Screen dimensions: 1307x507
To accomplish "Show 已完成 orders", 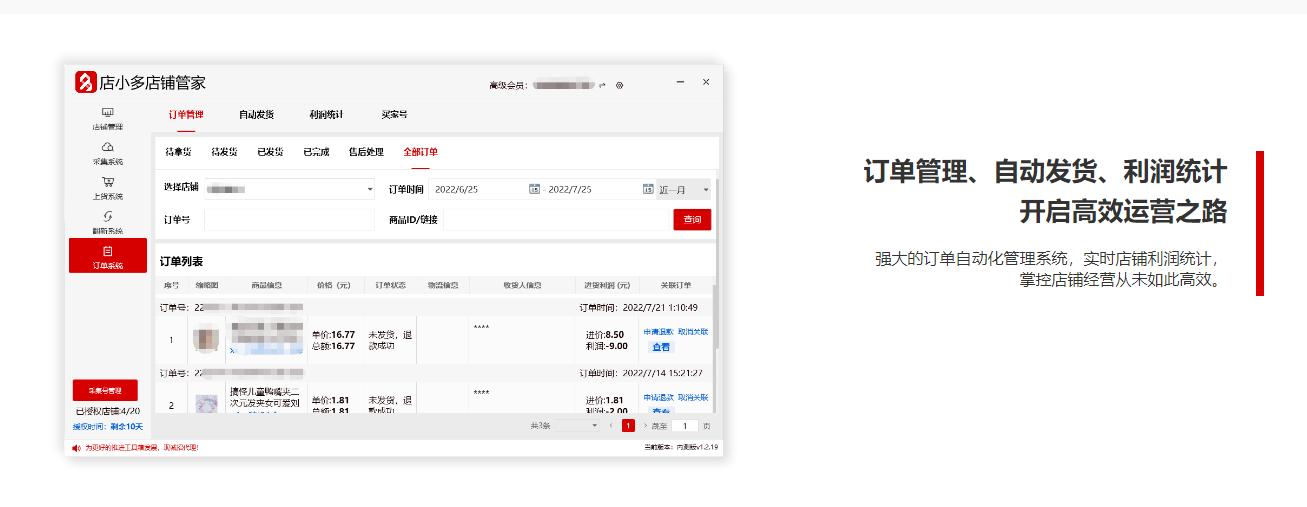I will click(x=316, y=152).
